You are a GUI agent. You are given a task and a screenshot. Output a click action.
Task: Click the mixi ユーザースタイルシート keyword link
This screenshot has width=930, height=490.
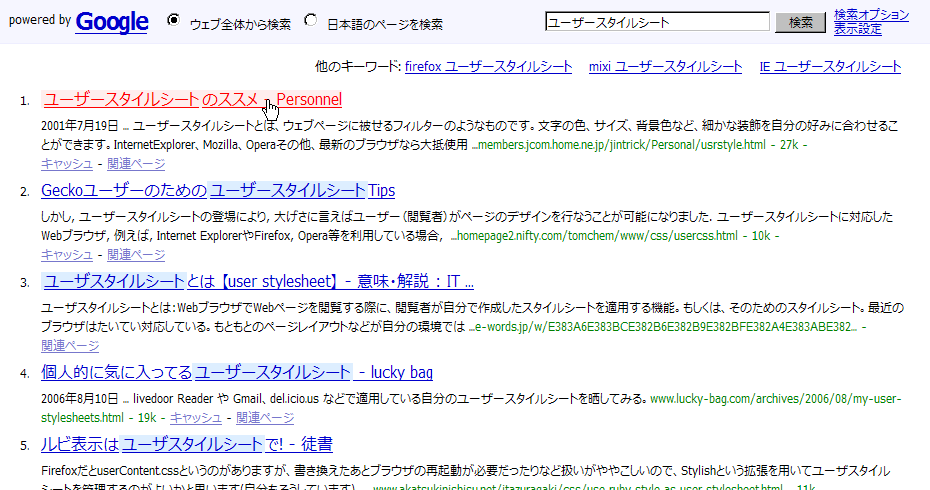(x=665, y=66)
